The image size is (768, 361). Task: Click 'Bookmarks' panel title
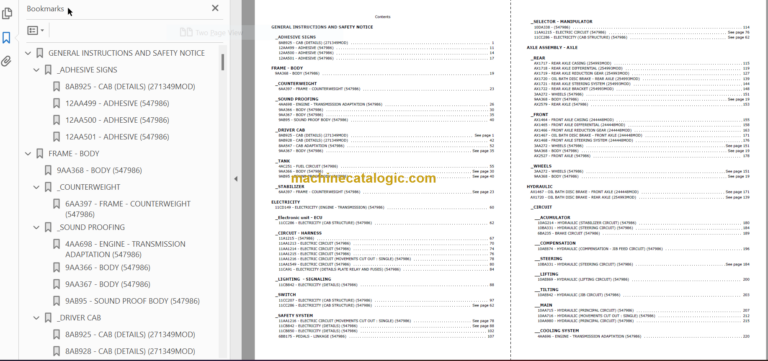point(45,9)
